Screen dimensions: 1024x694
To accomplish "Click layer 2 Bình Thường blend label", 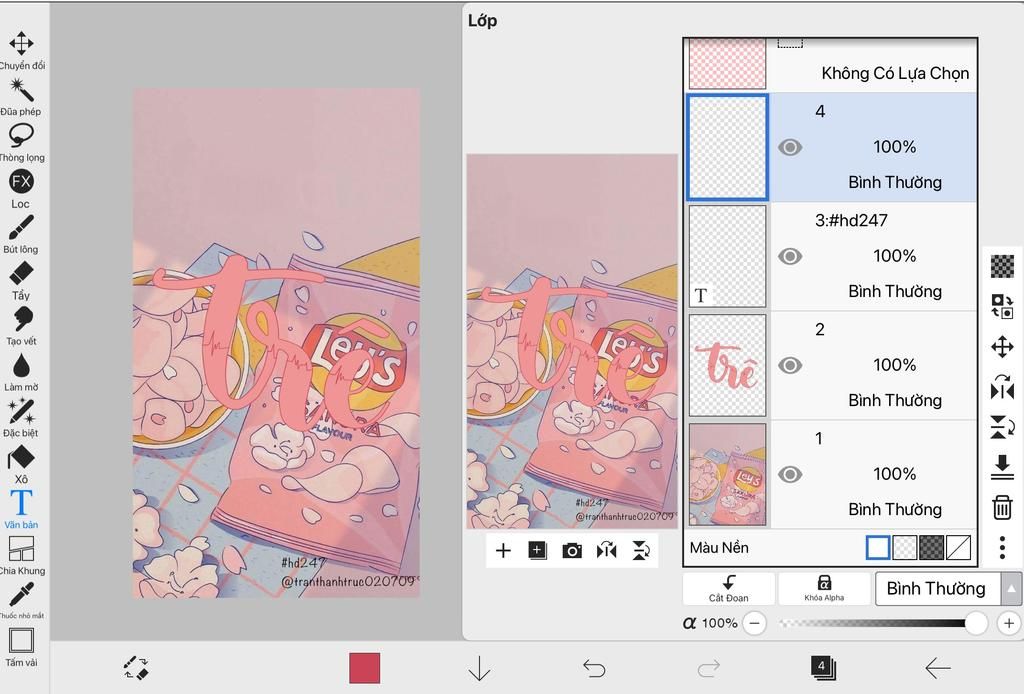I will click(x=895, y=400).
